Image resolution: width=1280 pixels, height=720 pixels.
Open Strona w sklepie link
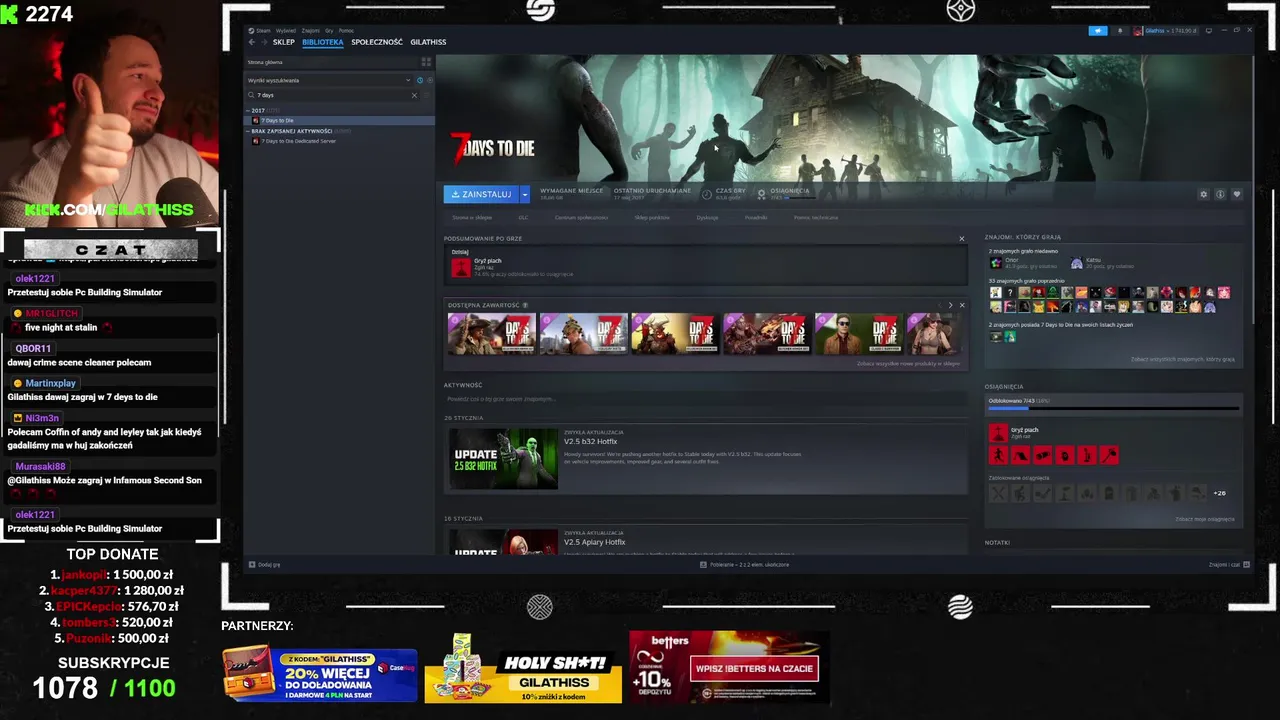[x=472, y=217]
